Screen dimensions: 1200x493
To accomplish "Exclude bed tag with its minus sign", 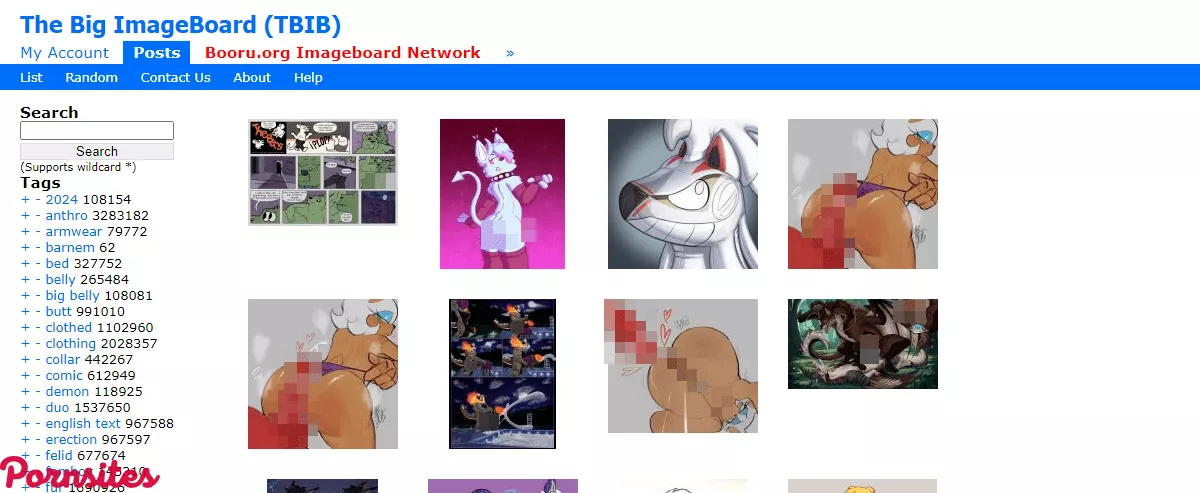I will (38, 264).
